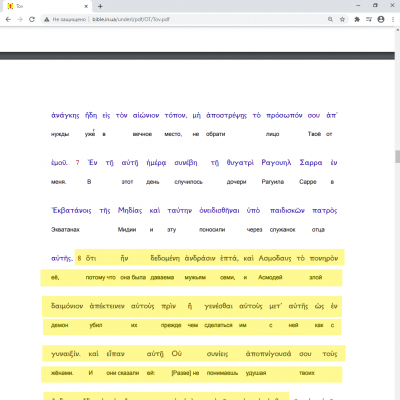400x400 pixels.
Task: Click the Greek word Ραγουηλ
Action: coord(276,163)
